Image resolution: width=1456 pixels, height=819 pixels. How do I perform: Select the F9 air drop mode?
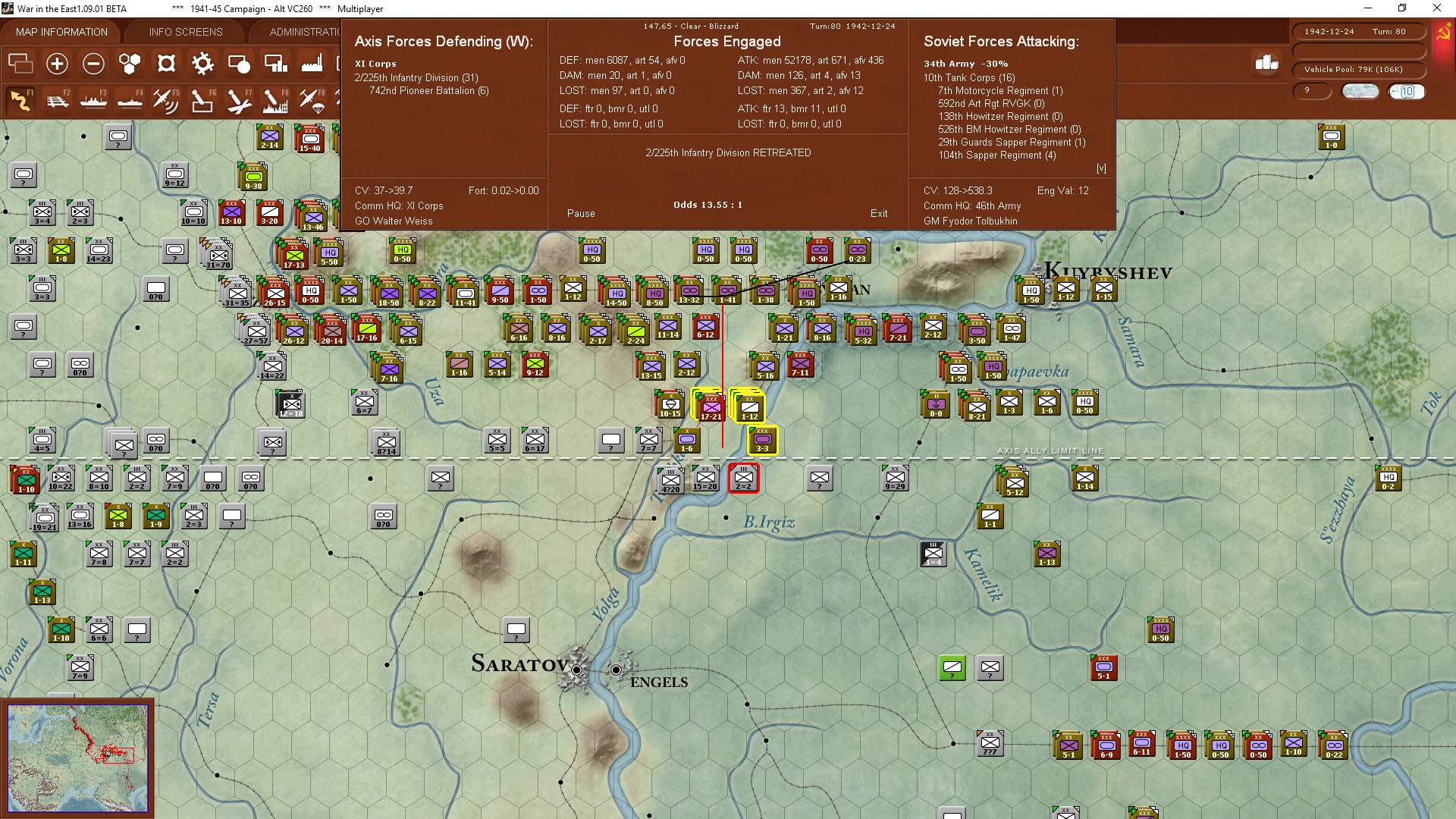coord(312,101)
